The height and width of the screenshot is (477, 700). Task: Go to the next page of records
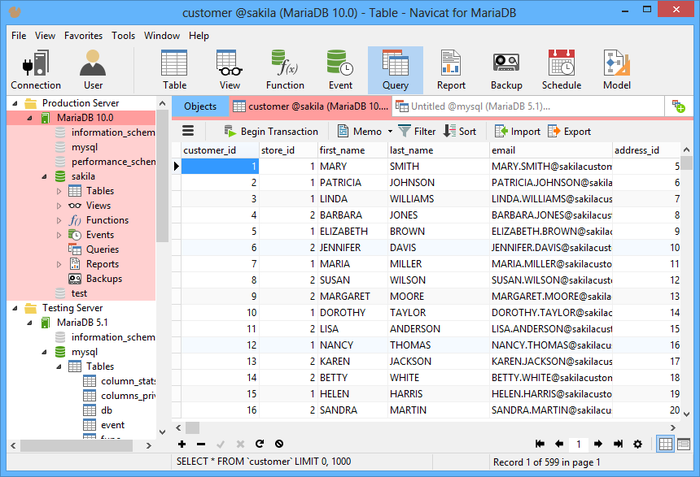(x=598, y=444)
